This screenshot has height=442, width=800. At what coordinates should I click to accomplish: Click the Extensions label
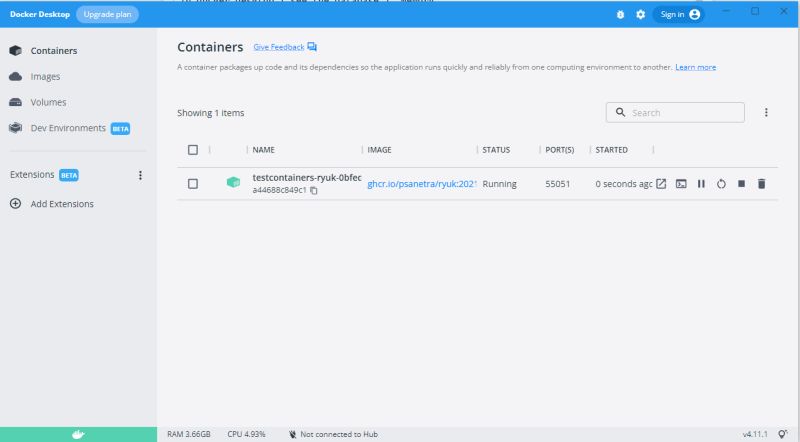[x=32, y=175]
